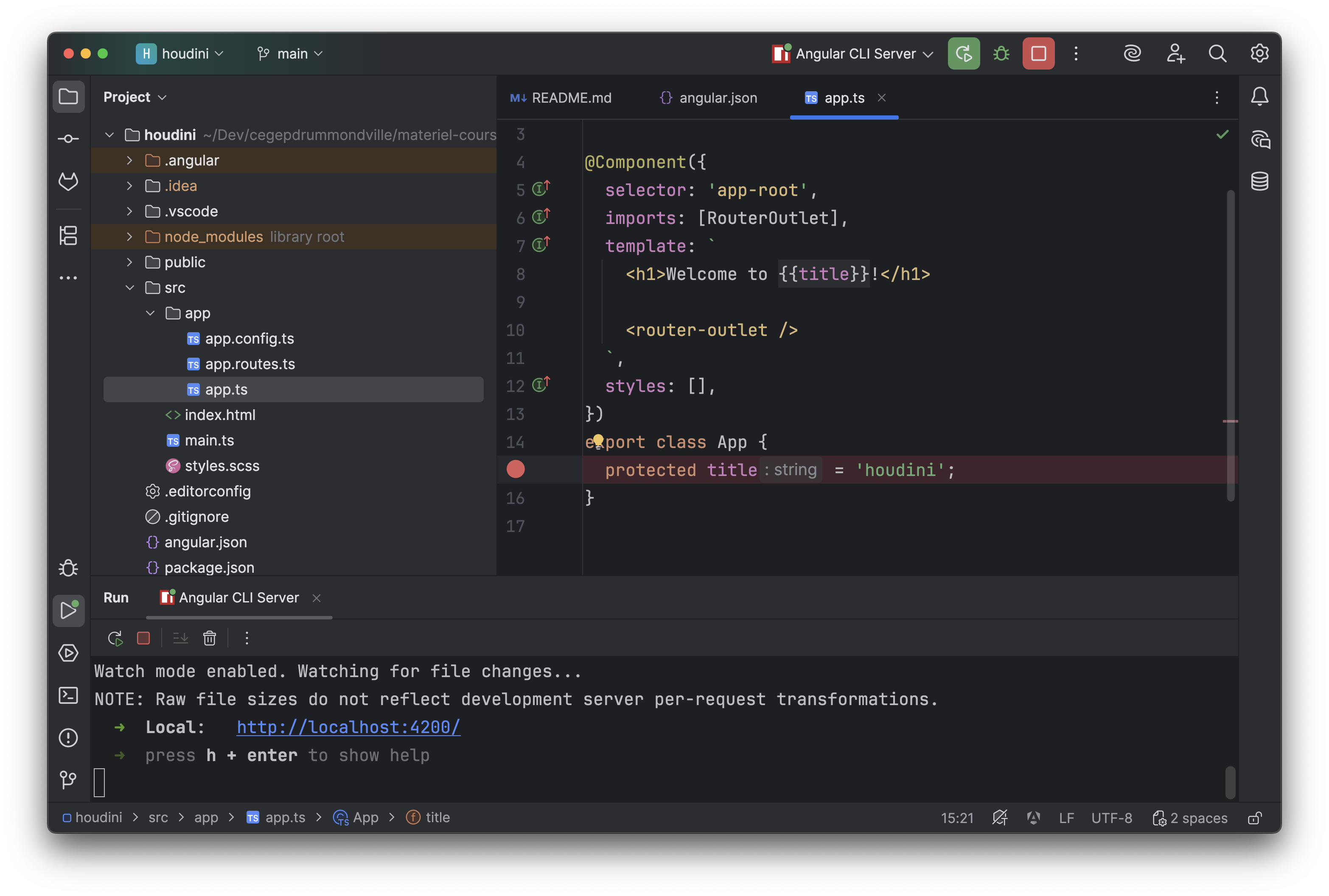Open package.json in project tree

294,568
